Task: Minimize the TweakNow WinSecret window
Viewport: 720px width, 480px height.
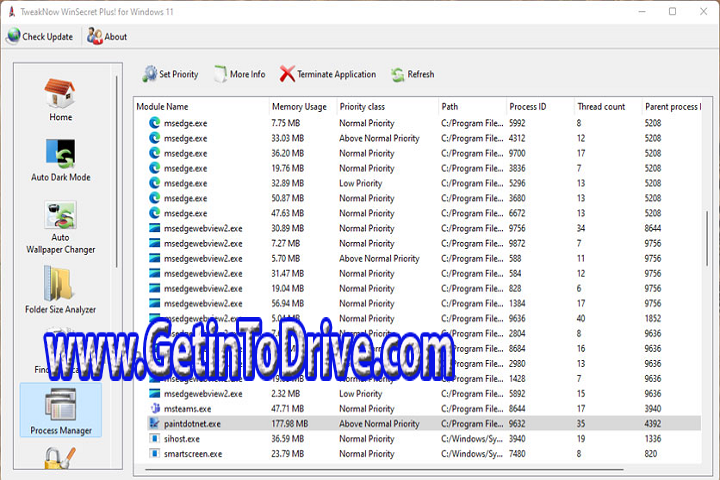Action: [642, 11]
